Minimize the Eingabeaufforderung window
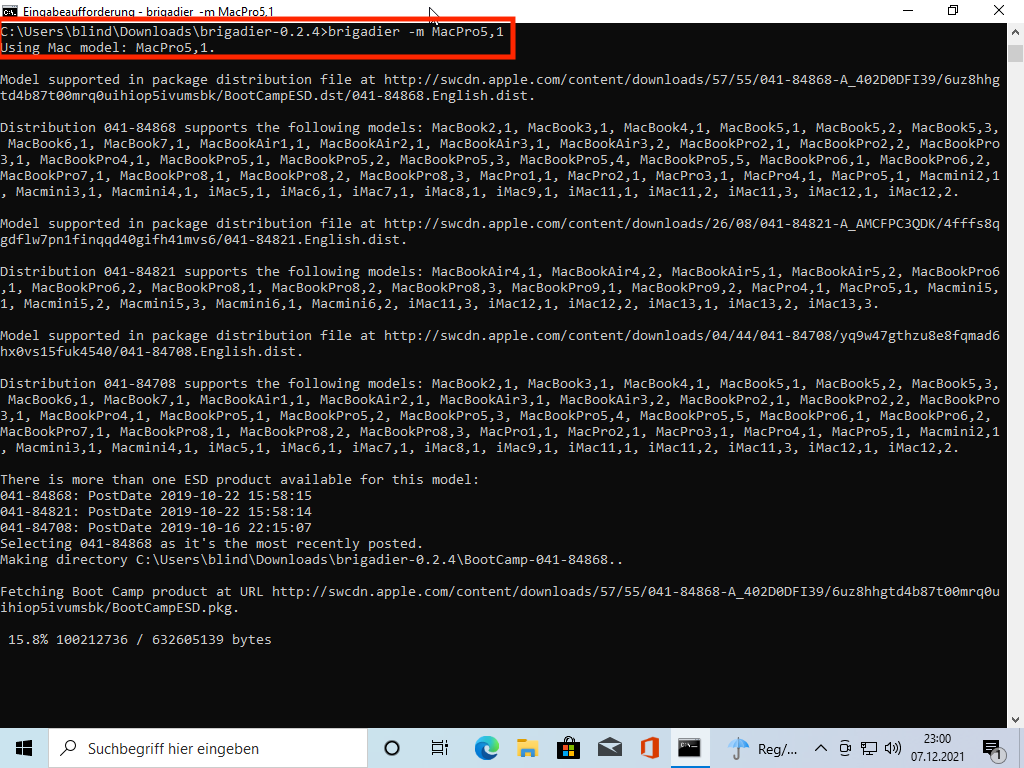Image resolution: width=1024 pixels, height=768 pixels. [x=908, y=10]
